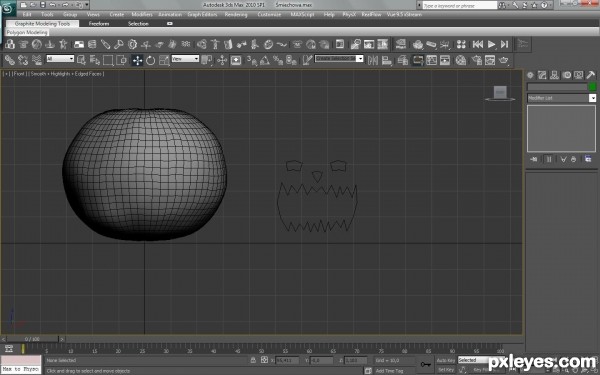Open Curve Editor from the toolbar

coord(431,60)
